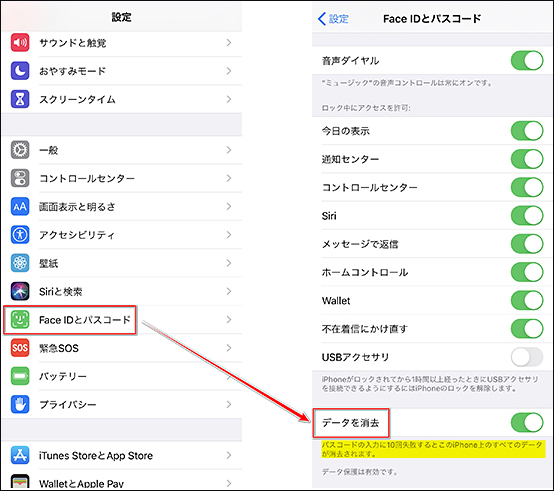
Task: Open 壁紙 via its chevron
Action: (x=229, y=263)
